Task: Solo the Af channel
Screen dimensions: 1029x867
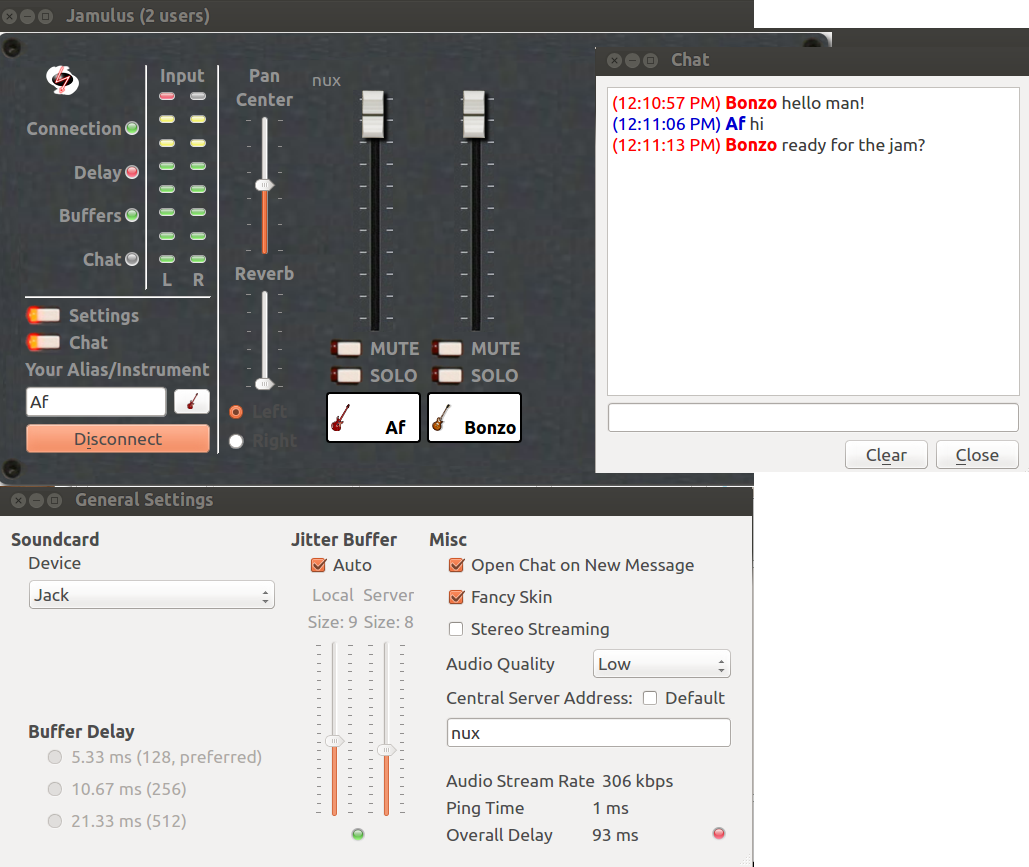Action: point(346,375)
